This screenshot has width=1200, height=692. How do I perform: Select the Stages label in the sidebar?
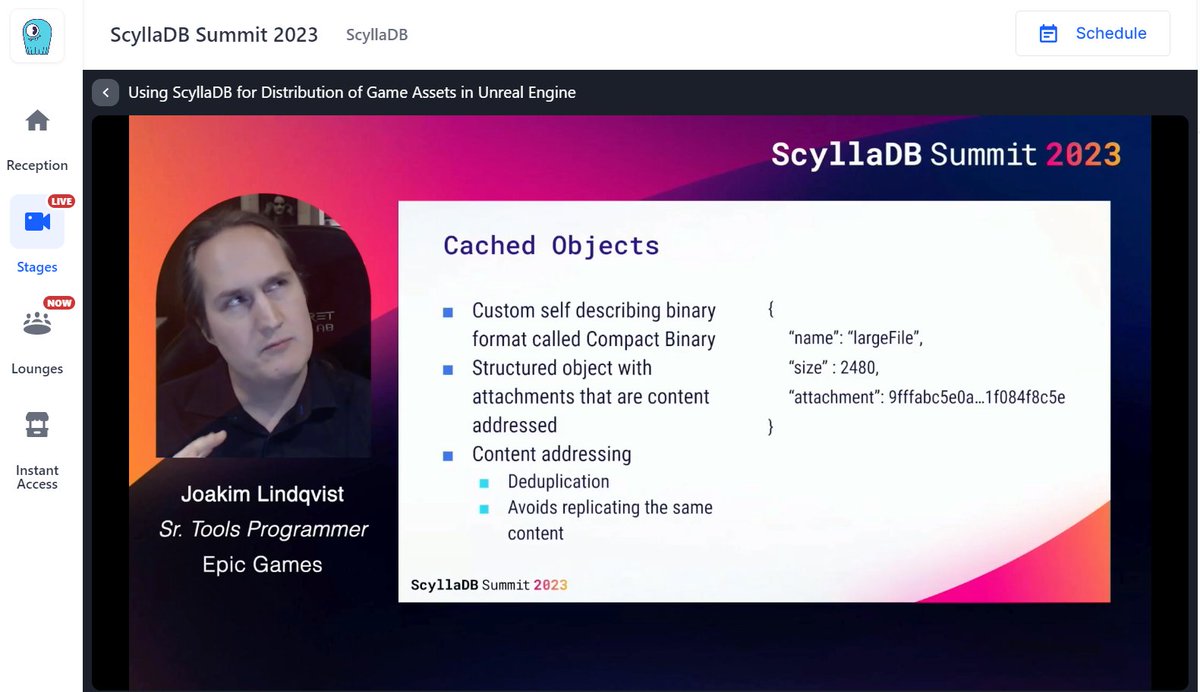(37, 267)
